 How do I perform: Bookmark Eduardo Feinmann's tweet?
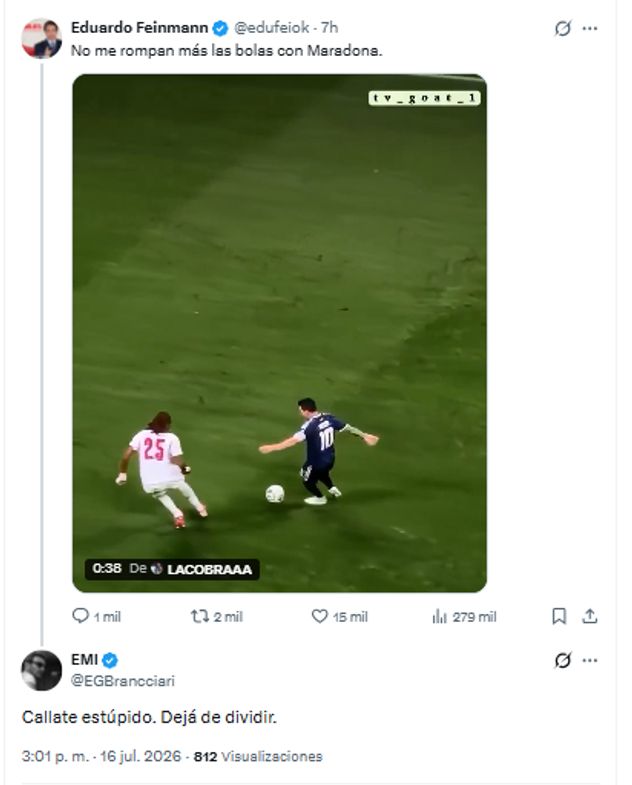pyautogui.click(x=559, y=616)
